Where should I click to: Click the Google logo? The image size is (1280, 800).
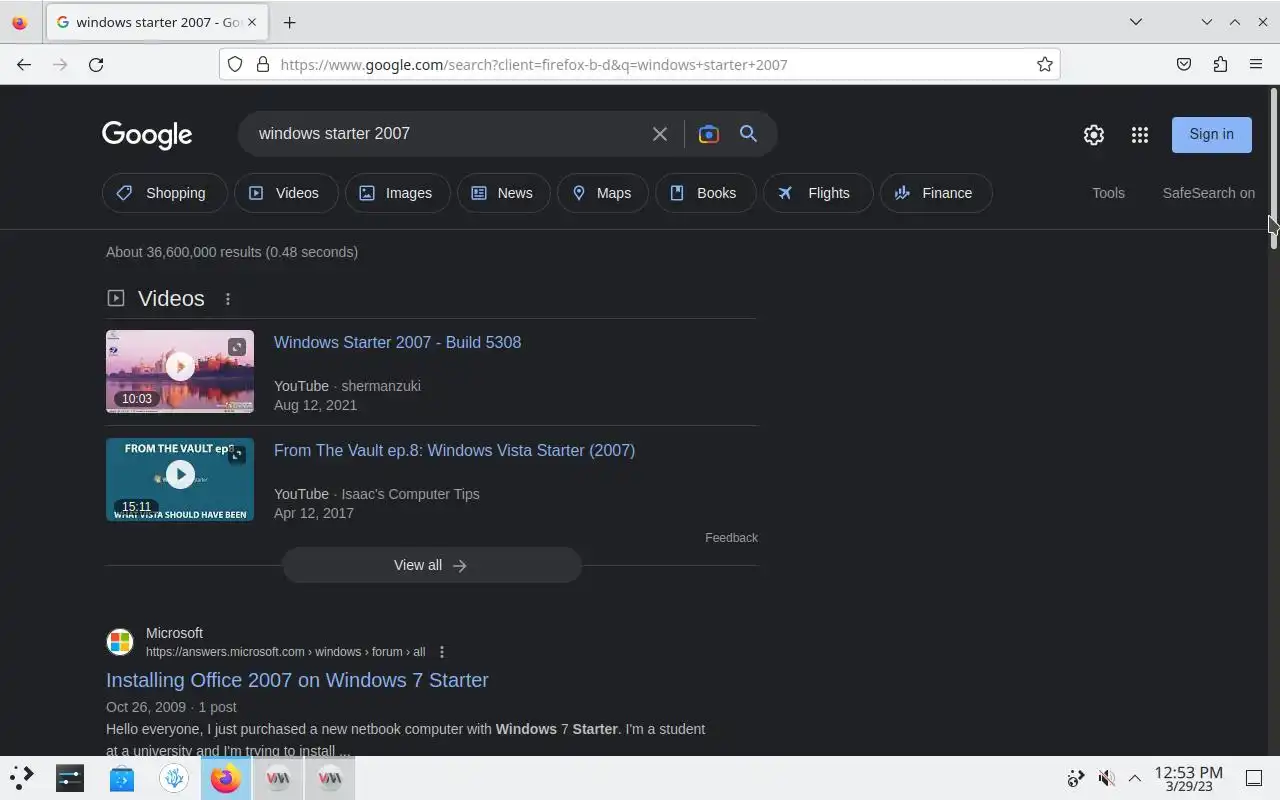[x=147, y=135]
